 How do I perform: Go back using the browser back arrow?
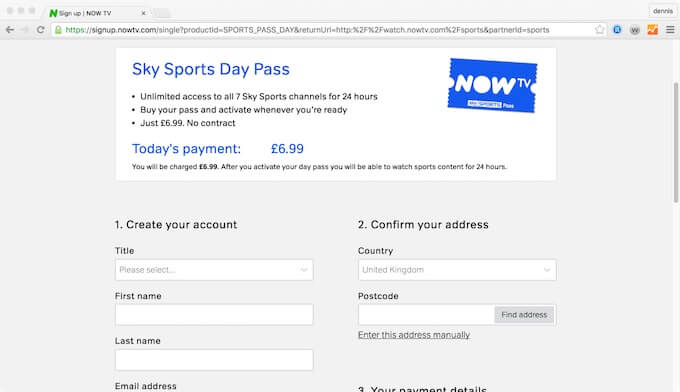click(10, 29)
